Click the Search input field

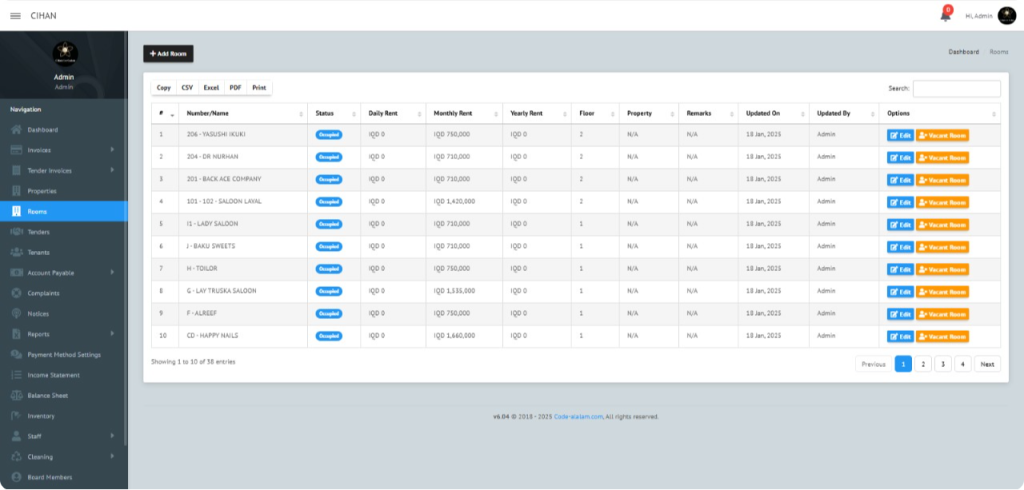pyautogui.click(x=956, y=89)
